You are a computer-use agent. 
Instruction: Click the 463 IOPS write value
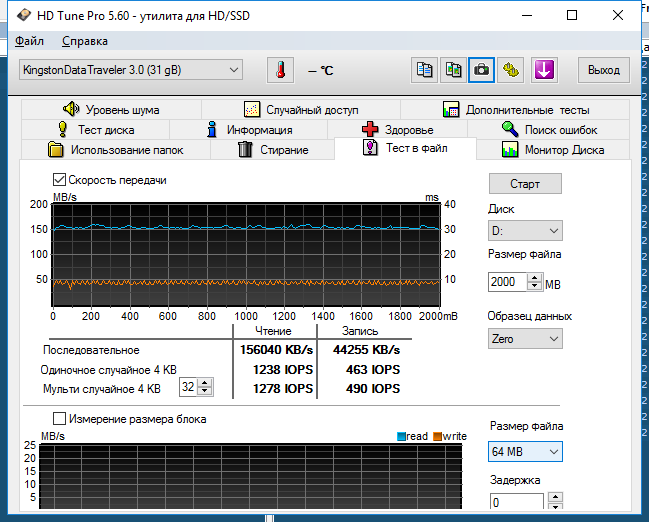click(373, 369)
